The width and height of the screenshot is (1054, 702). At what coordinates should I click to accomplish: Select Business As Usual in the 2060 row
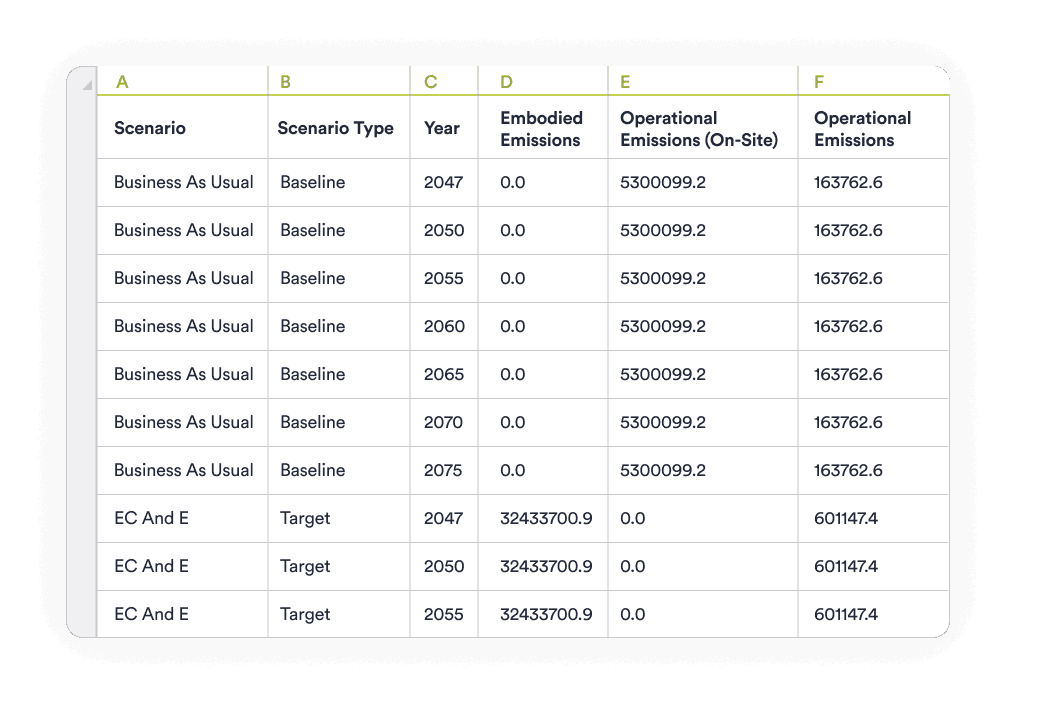184,326
